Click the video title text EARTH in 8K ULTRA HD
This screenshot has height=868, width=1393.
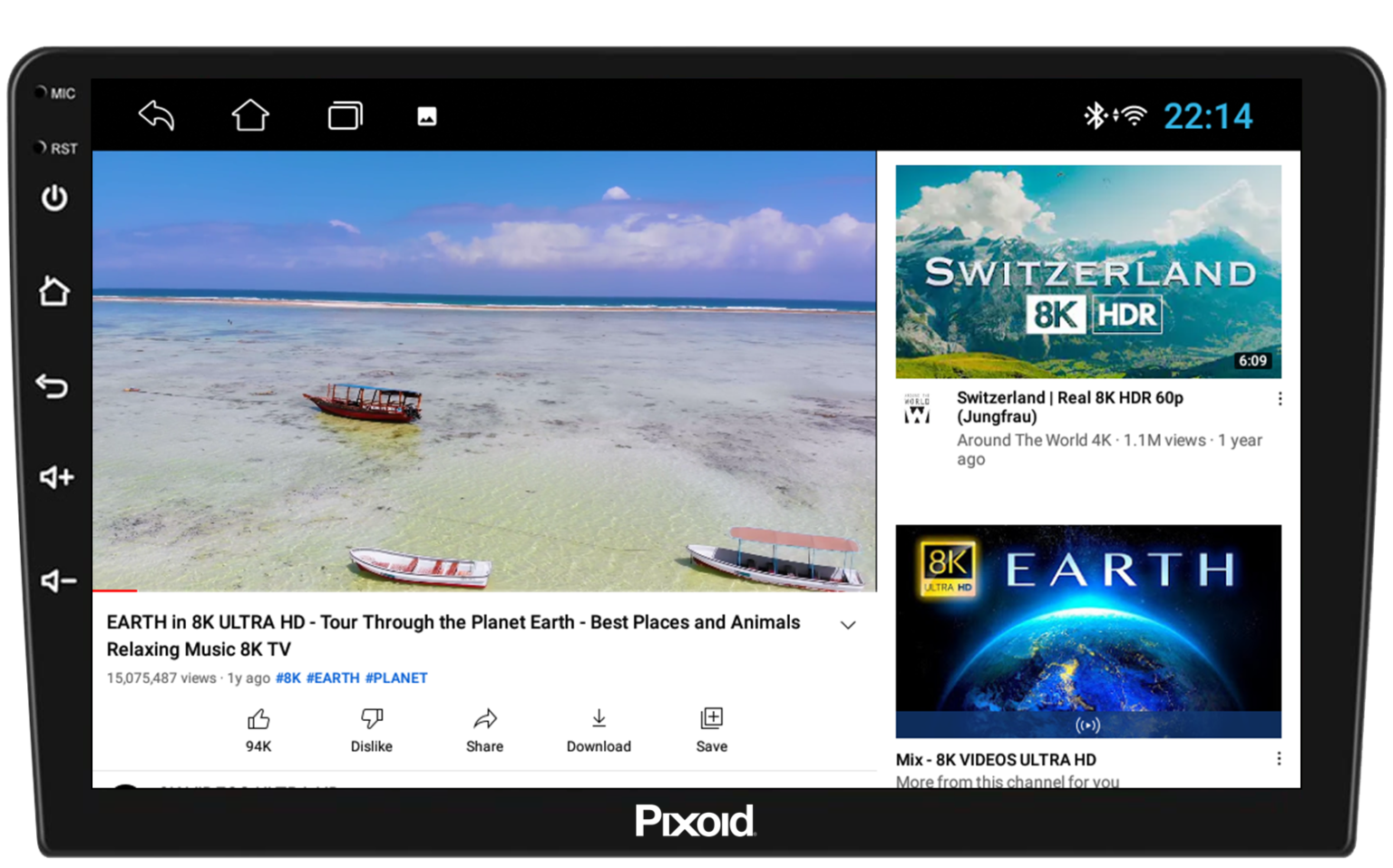pos(453,636)
